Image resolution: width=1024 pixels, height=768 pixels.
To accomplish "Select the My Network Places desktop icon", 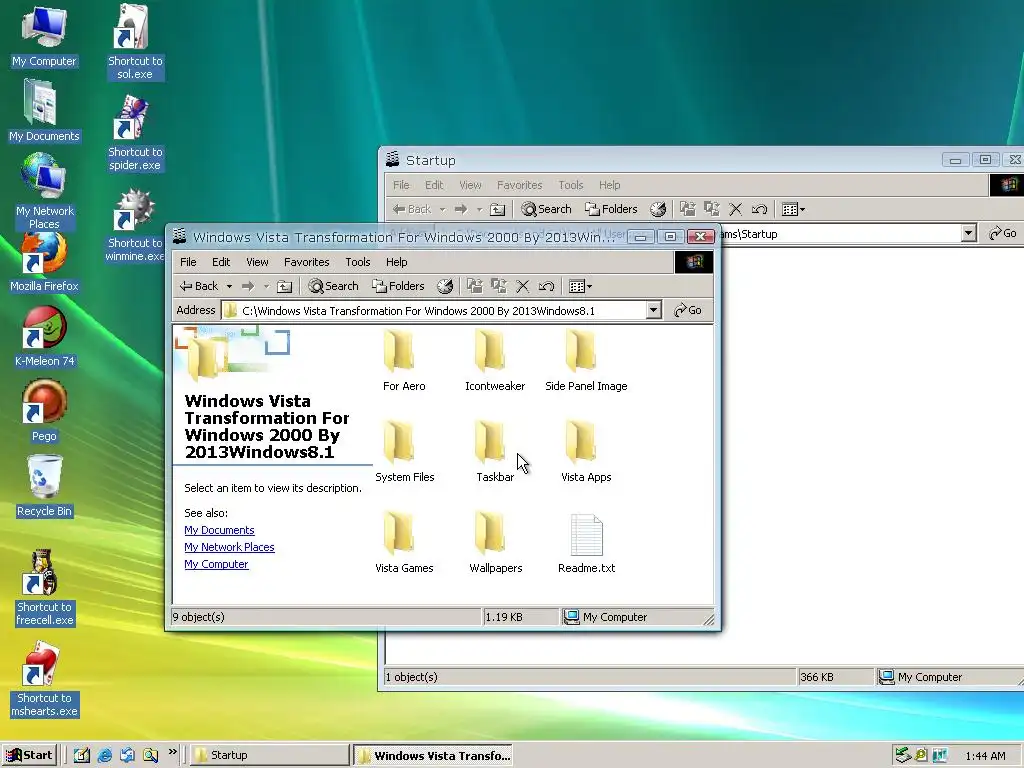I will [44, 191].
